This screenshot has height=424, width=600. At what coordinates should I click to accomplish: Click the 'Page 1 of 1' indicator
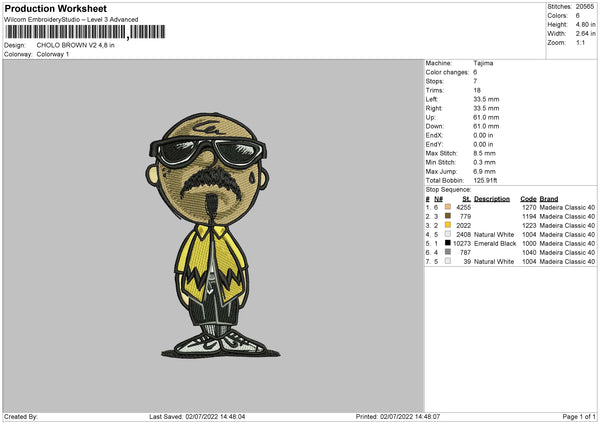click(579, 417)
